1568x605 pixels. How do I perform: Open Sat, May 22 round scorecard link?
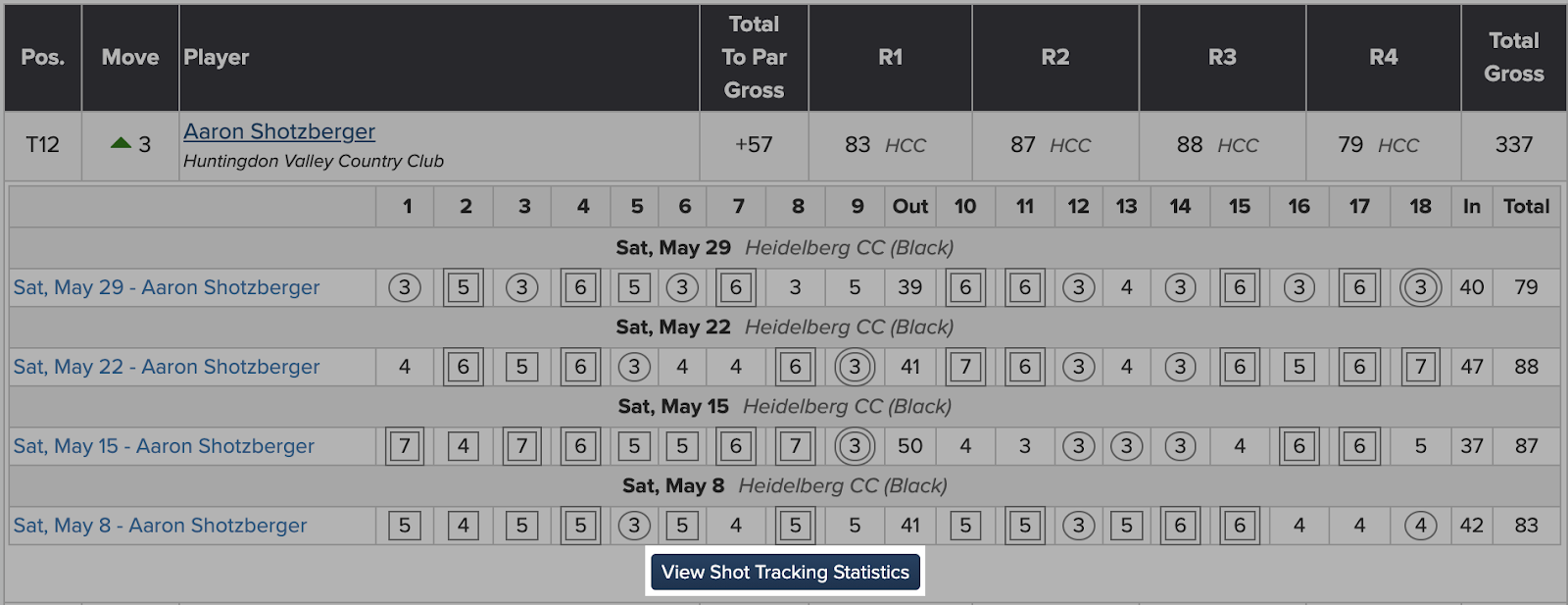167,367
